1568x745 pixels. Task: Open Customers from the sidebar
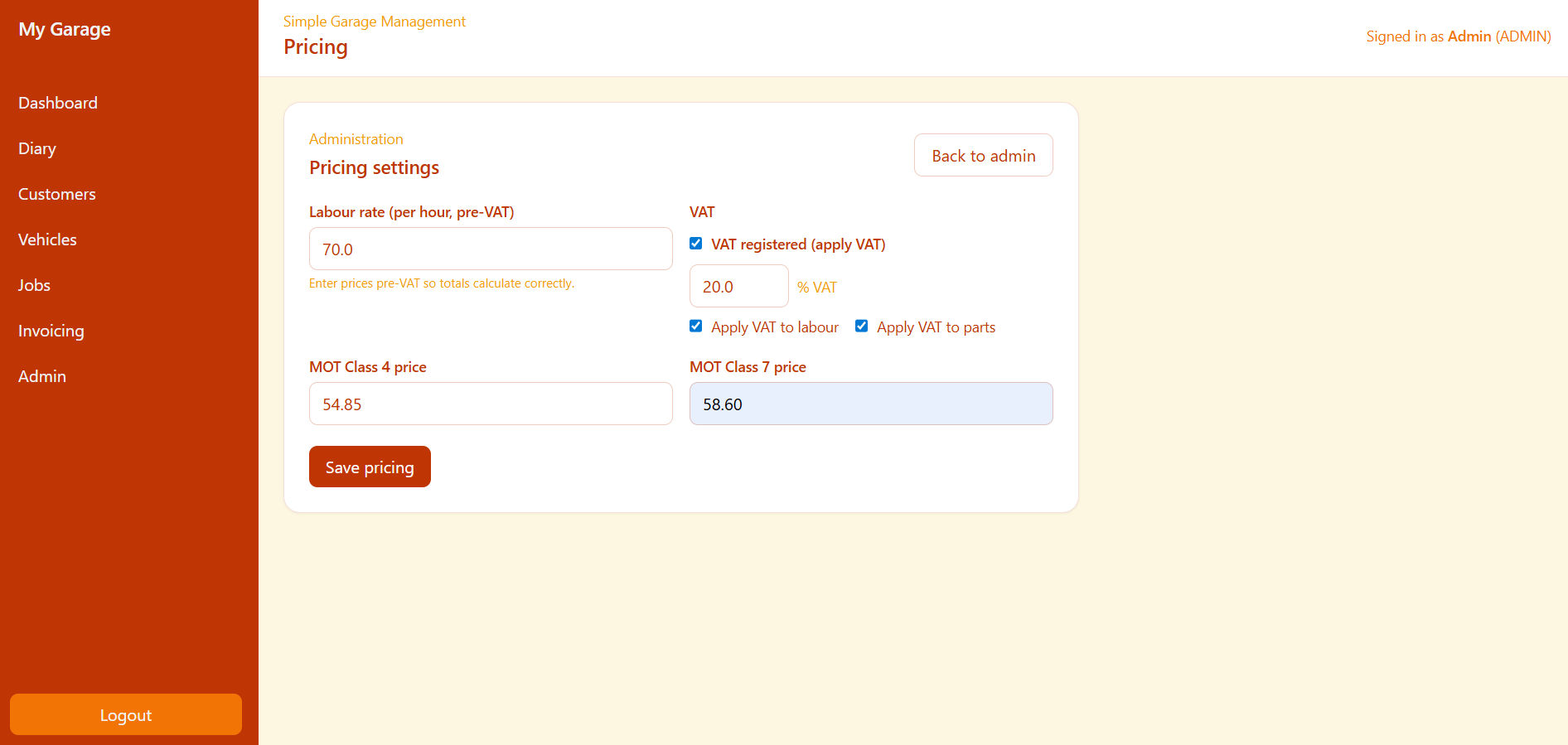coord(57,194)
